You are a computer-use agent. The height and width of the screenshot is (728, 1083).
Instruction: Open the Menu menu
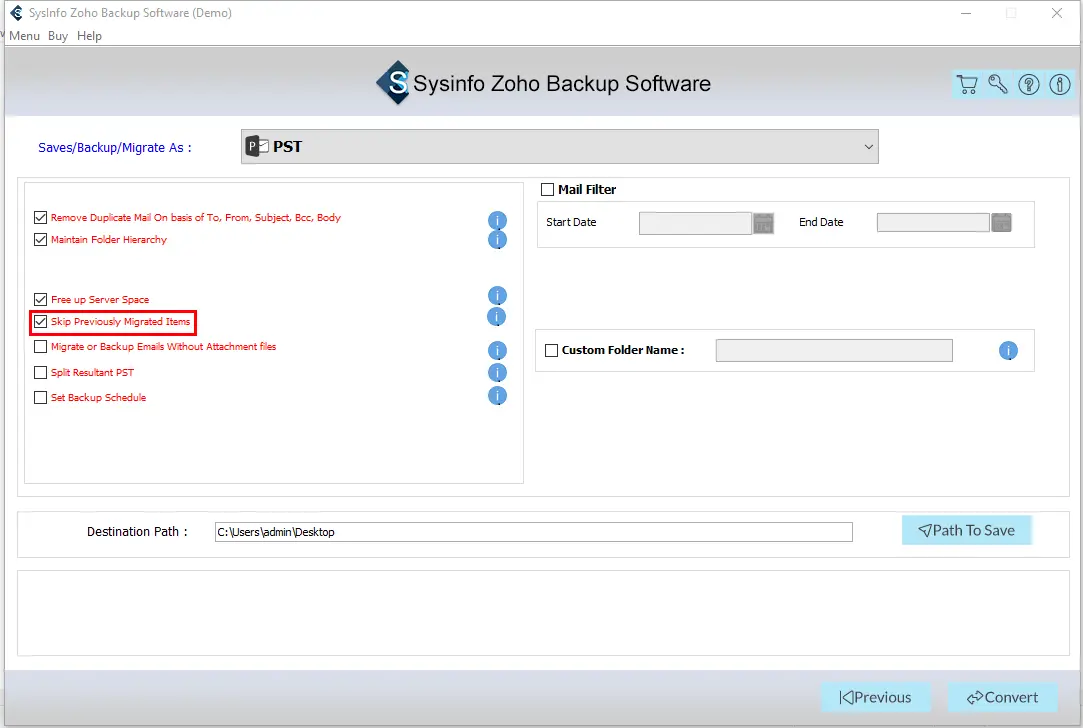click(24, 36)
